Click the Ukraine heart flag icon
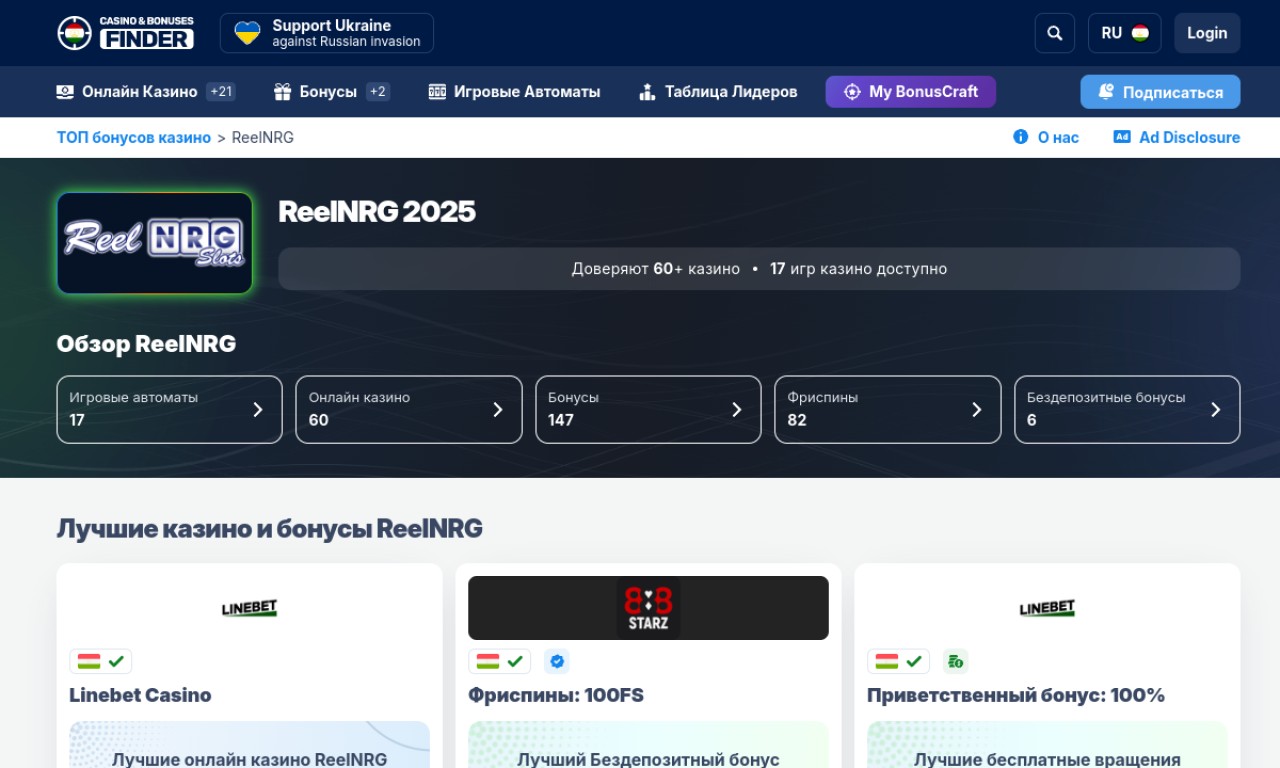 [247, 33]
